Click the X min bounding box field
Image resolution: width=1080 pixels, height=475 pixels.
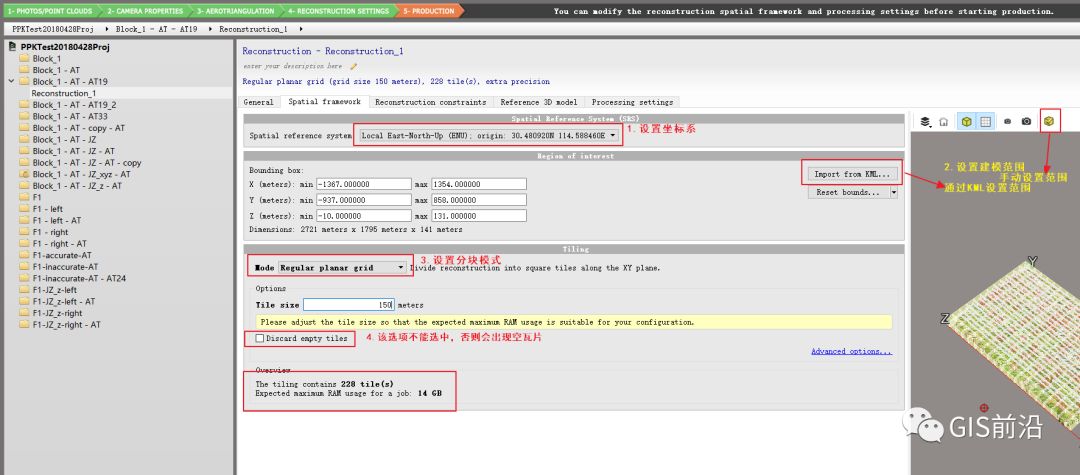click(x=363, y=184)
